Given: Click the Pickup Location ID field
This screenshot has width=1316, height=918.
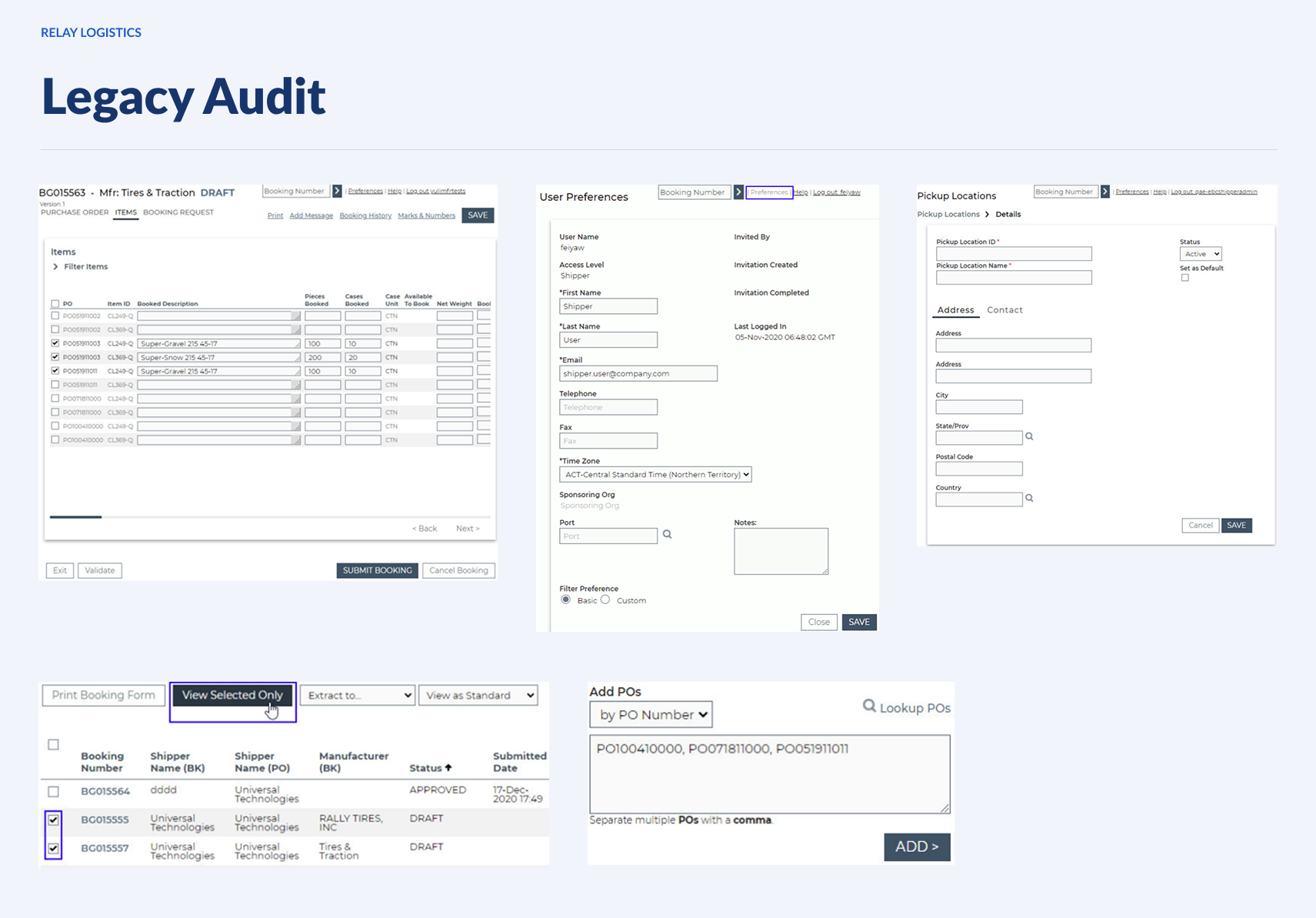Looking at the screenshot, I should click(1014, 253).
